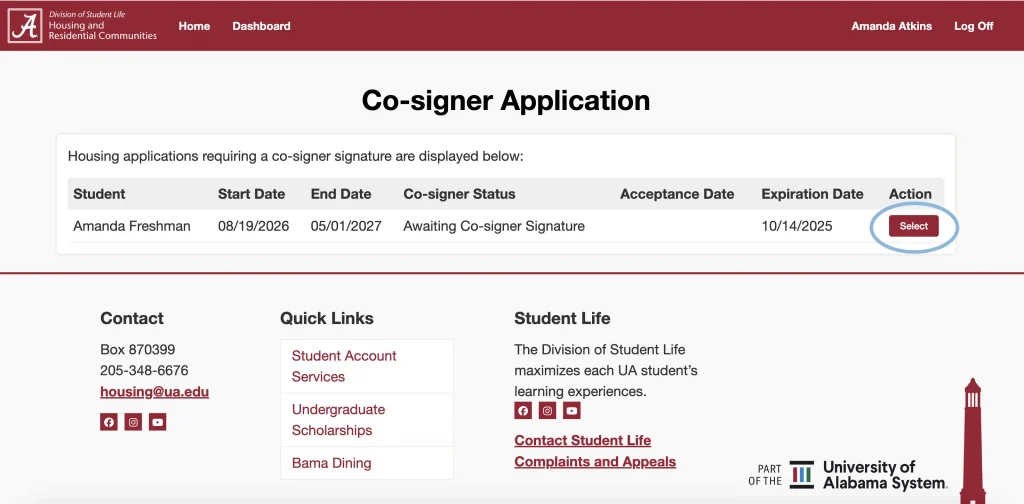Click the University of Alabama logo
The width and height of the screenshot is (1024, 504).
pyautogui.click(x=26, y=26)
